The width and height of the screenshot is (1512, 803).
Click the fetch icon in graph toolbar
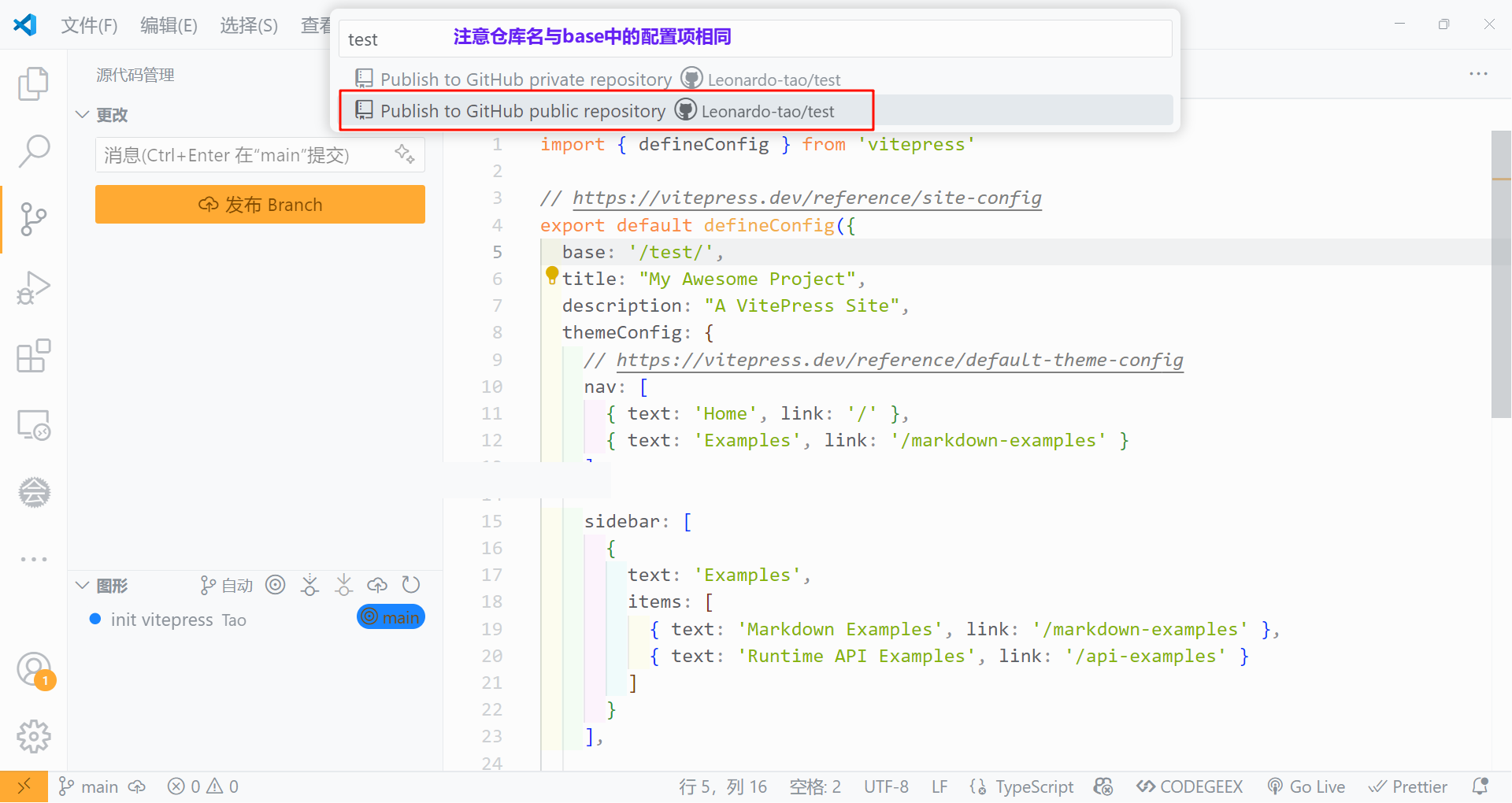click(x=309, y=585)
